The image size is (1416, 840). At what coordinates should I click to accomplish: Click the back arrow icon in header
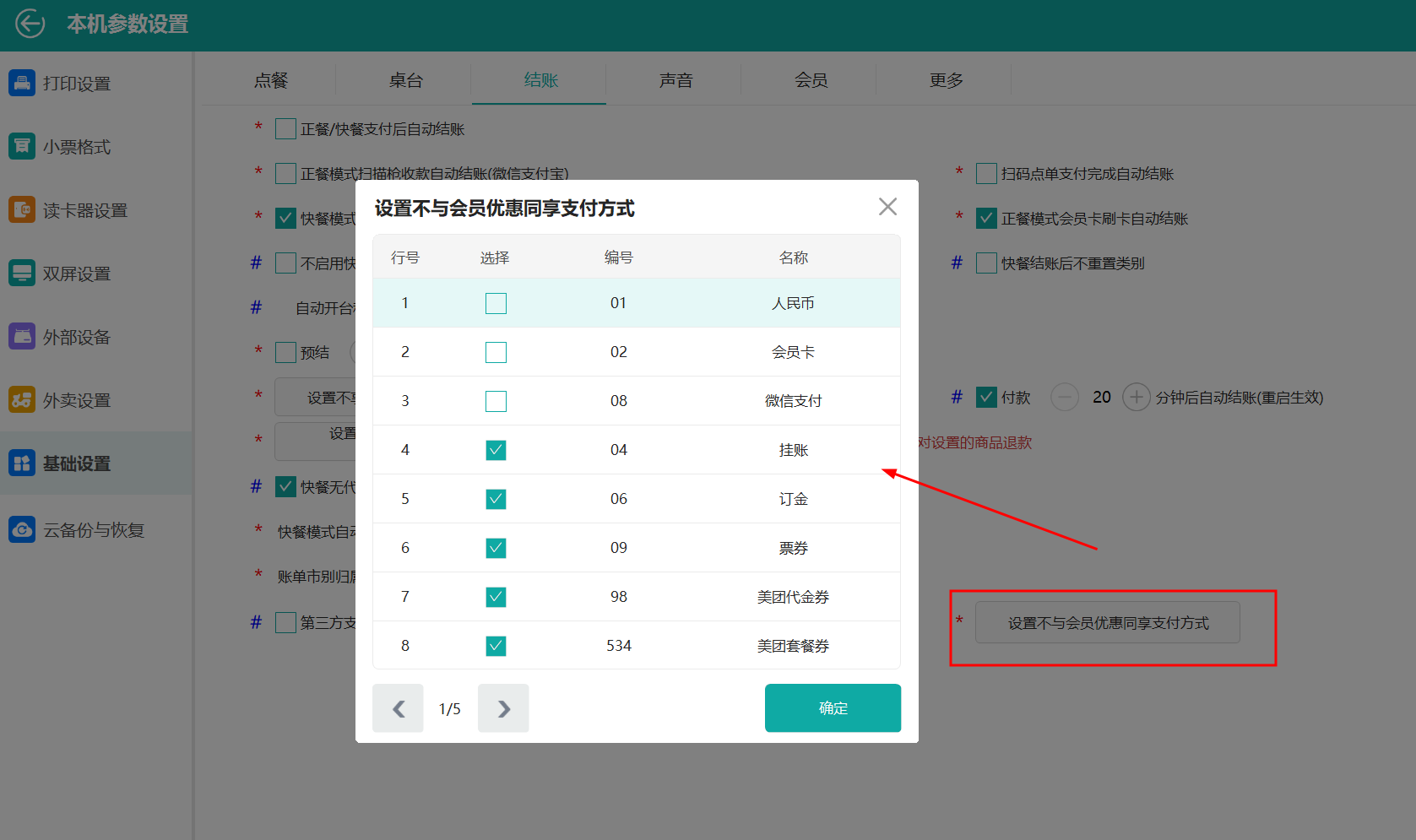[x=30, y=24]
